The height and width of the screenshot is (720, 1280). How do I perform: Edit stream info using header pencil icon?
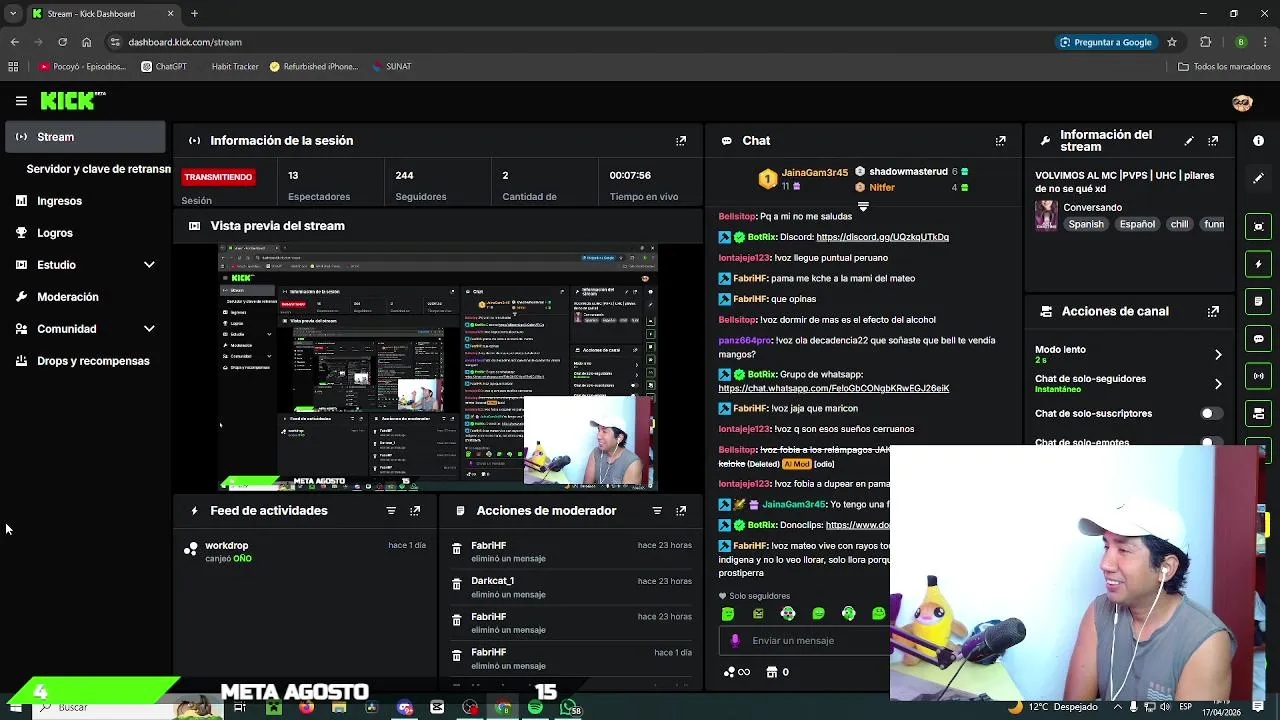(1189, 141)
